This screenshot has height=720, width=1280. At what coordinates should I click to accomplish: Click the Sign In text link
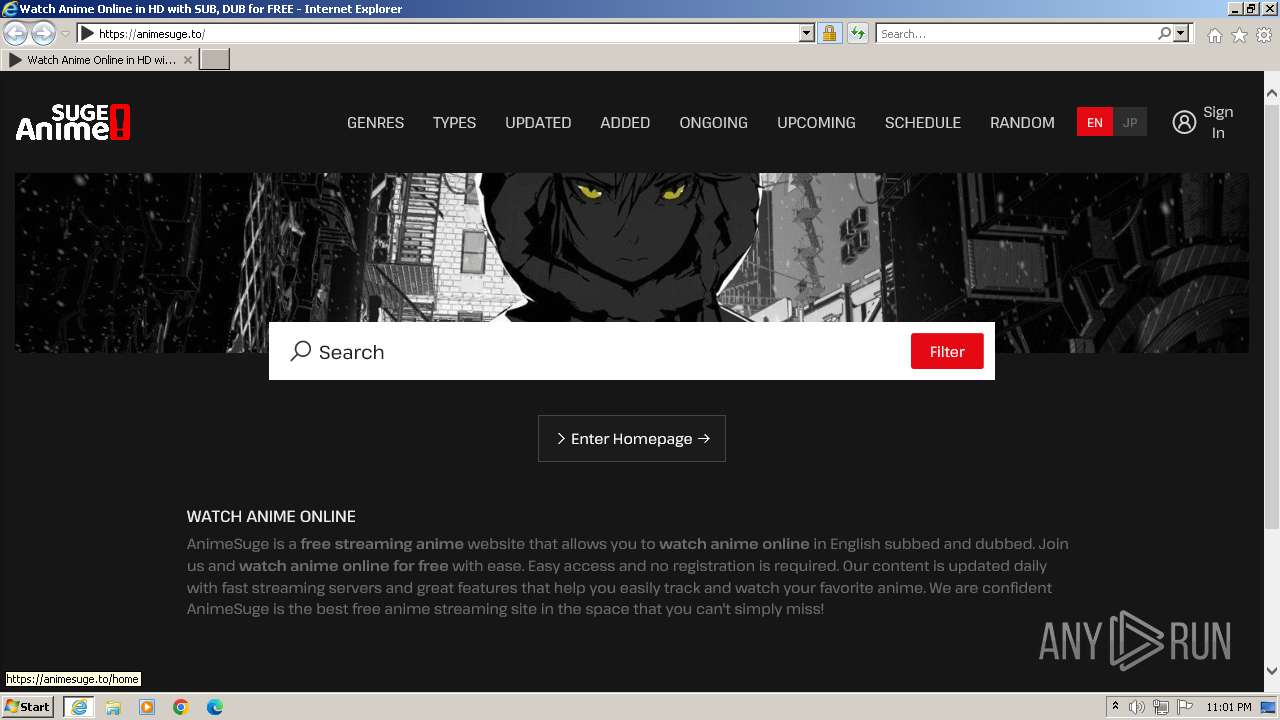pos(1218,122)
